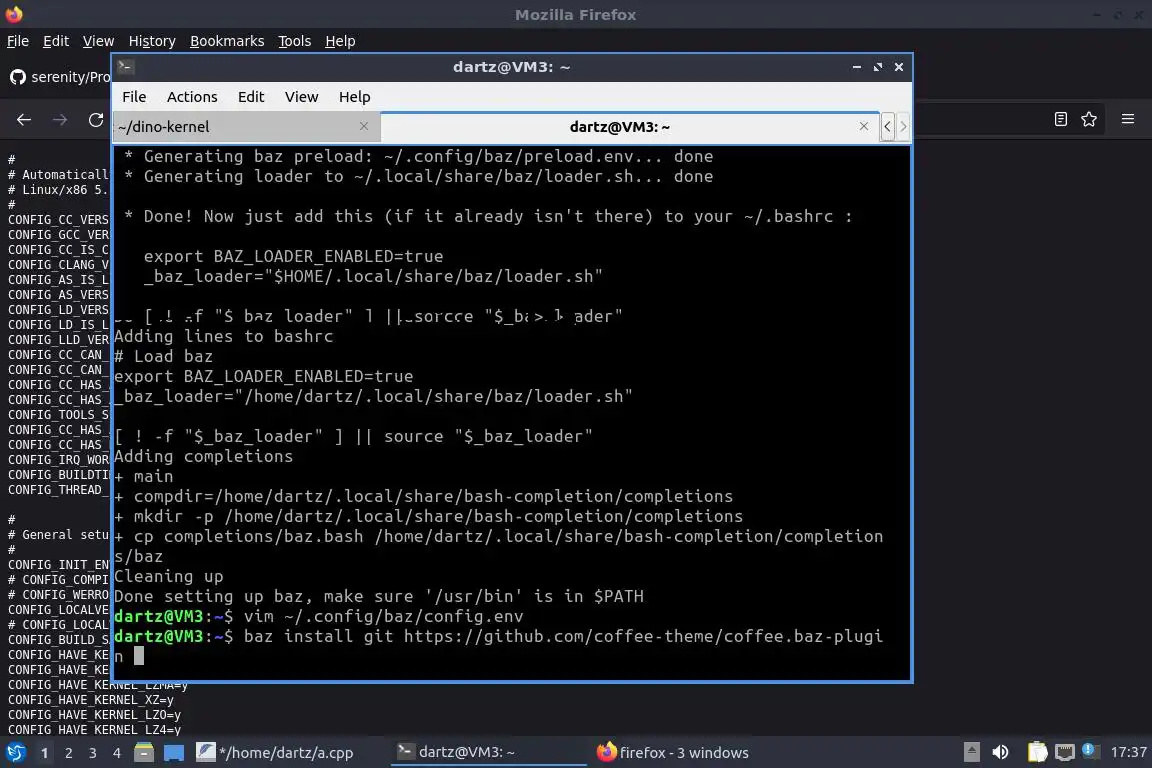Close the dartz@VM3: ~ tab

point(864,126)
